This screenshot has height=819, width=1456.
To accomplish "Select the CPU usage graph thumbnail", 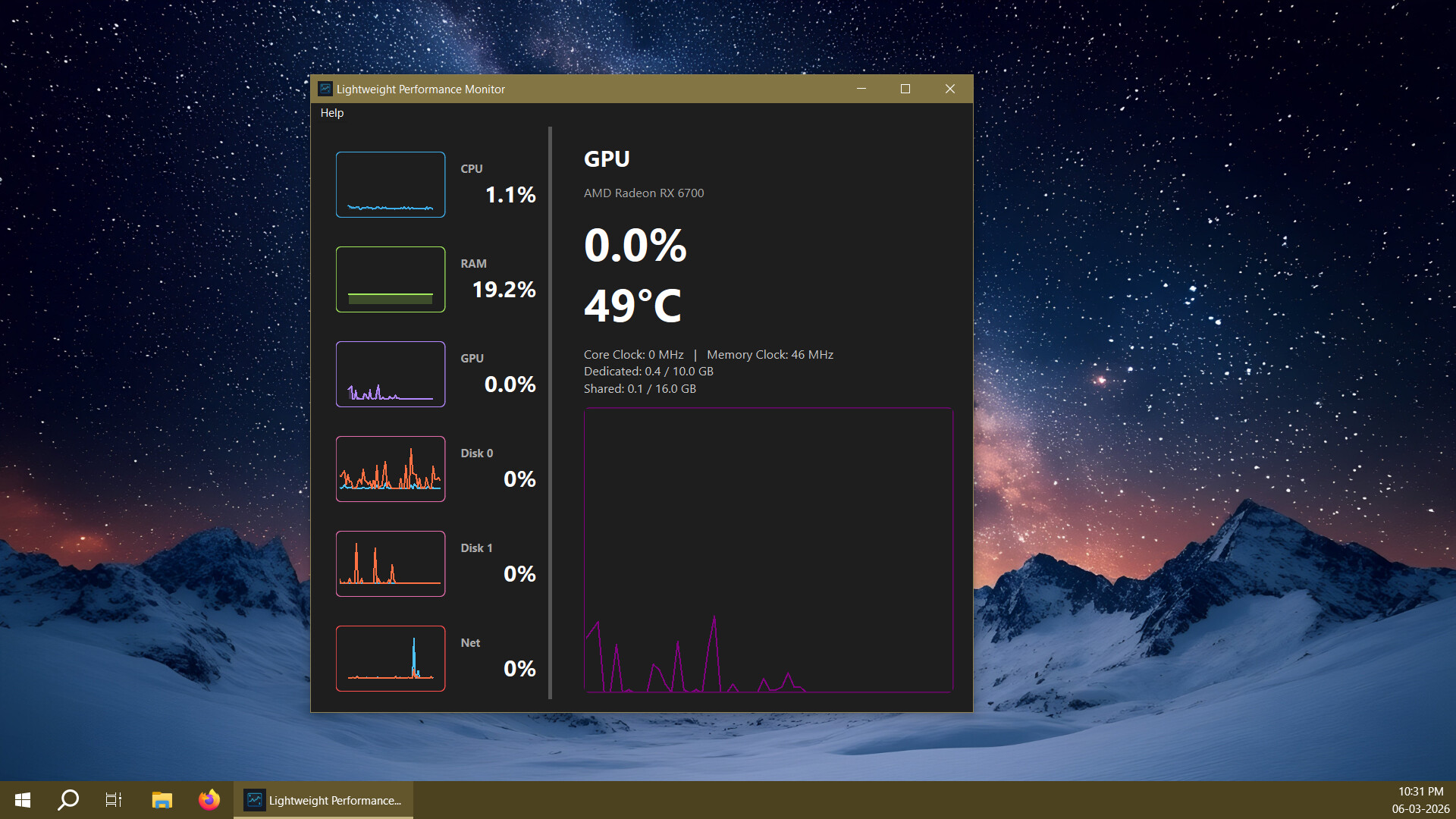I will (x=391, y=184).
